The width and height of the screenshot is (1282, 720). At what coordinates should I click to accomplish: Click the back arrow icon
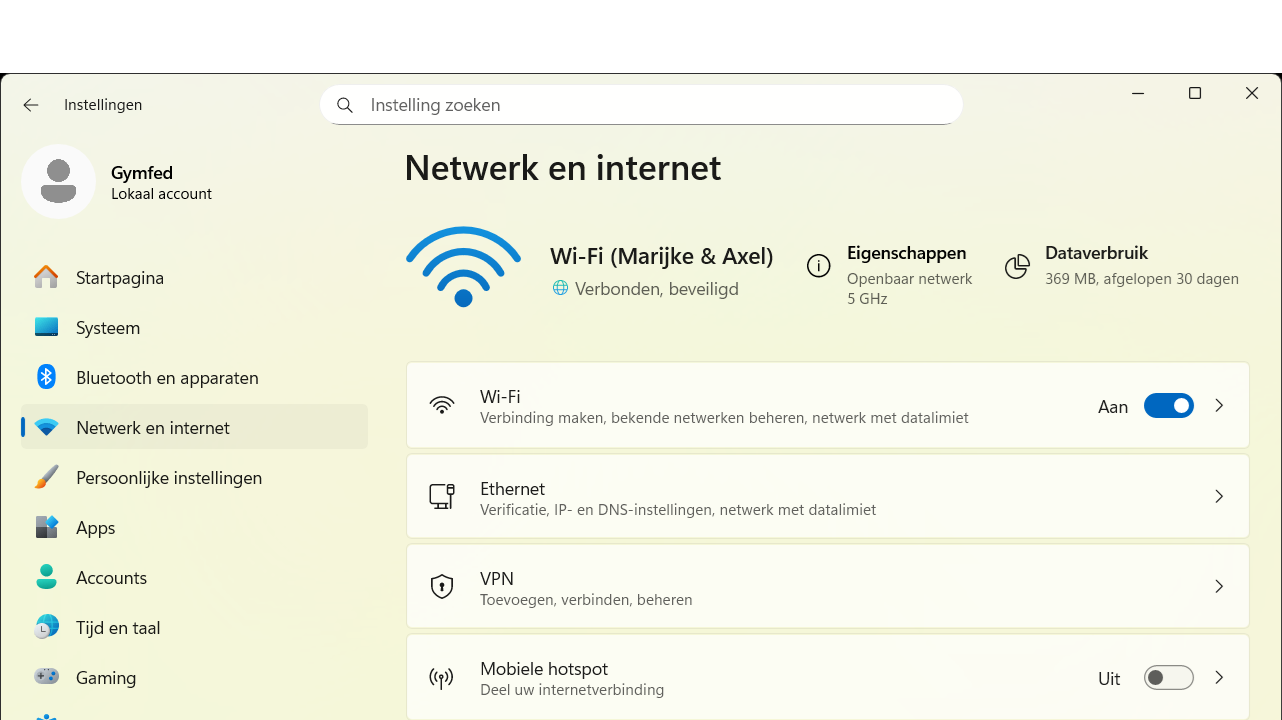(31, 105)
